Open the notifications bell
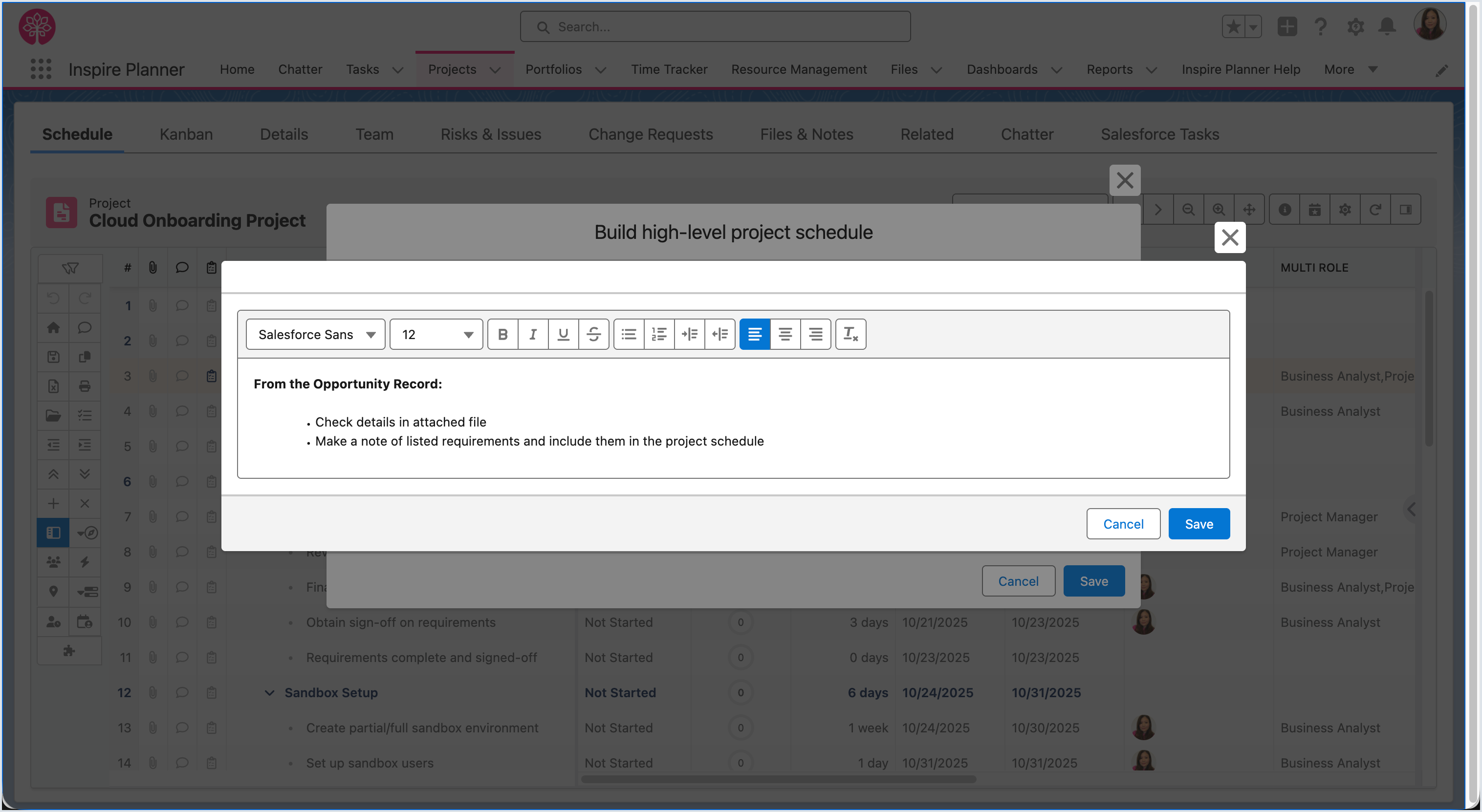The width and height of the screenshot is (1482, 812). pyautogui.click(x=1387, y=26)
